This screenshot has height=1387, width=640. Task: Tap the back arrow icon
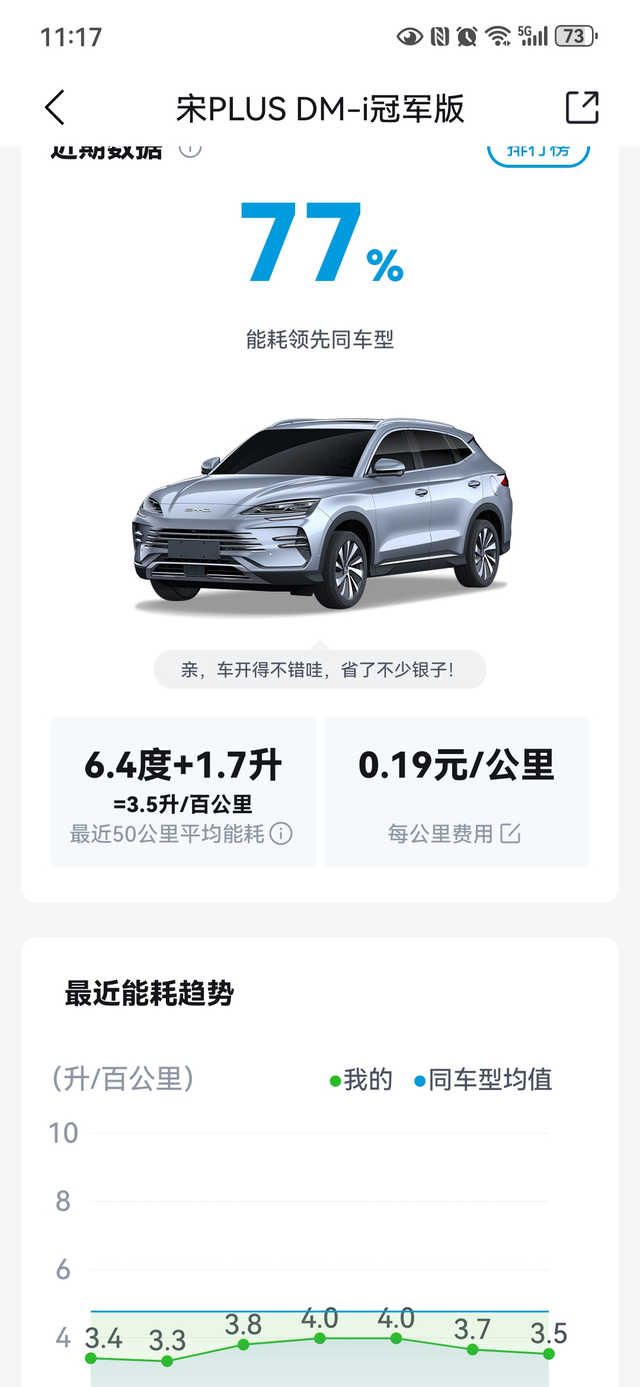click(x=55, y=108)
